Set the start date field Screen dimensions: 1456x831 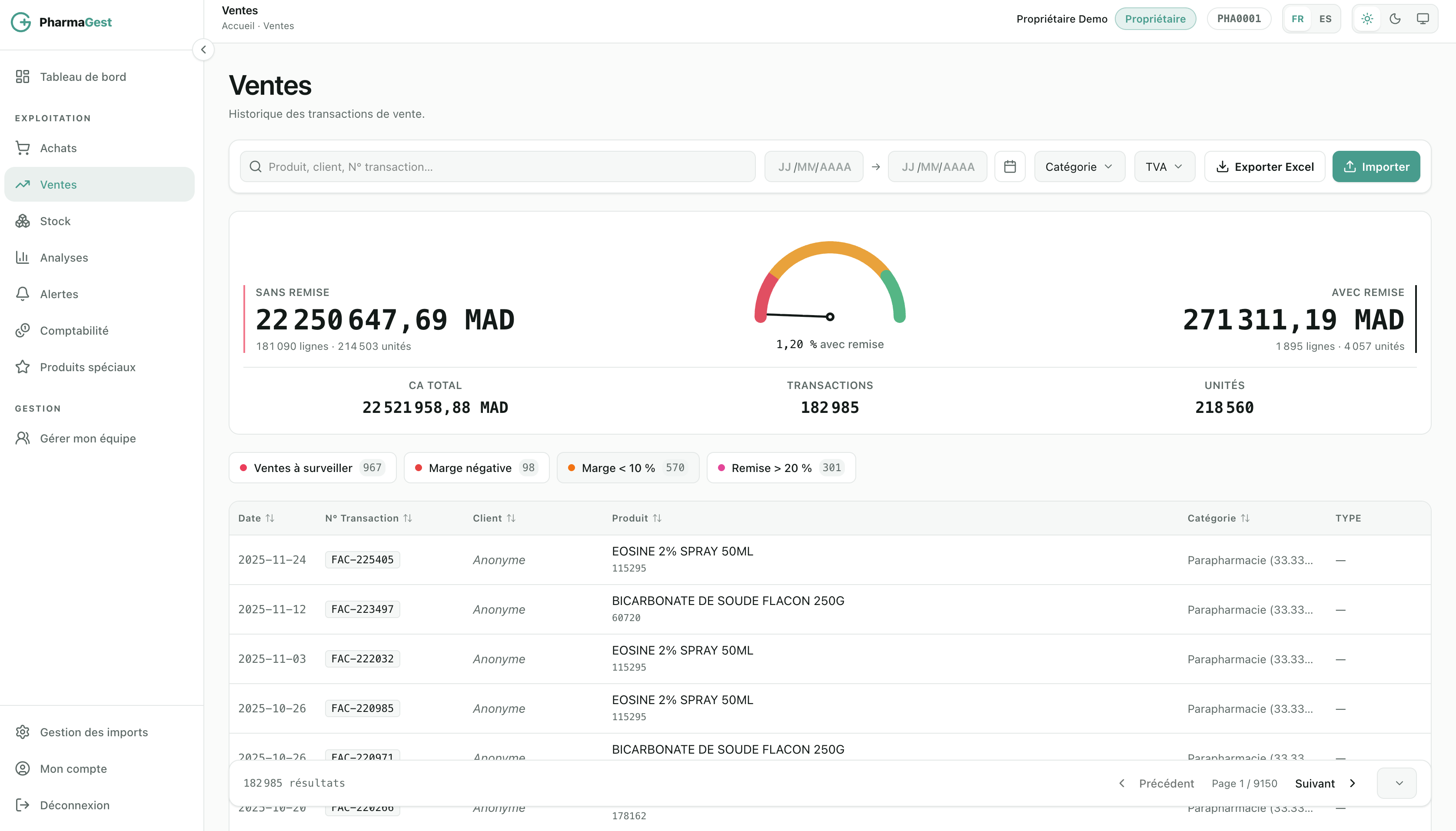tap(814, 166)
